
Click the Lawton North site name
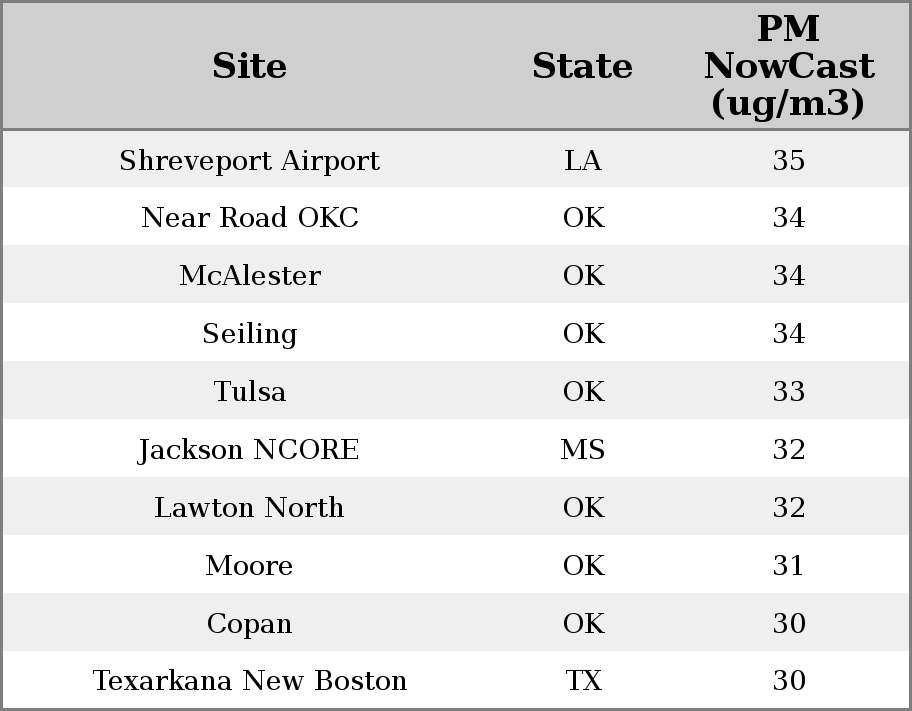(249, 508)
